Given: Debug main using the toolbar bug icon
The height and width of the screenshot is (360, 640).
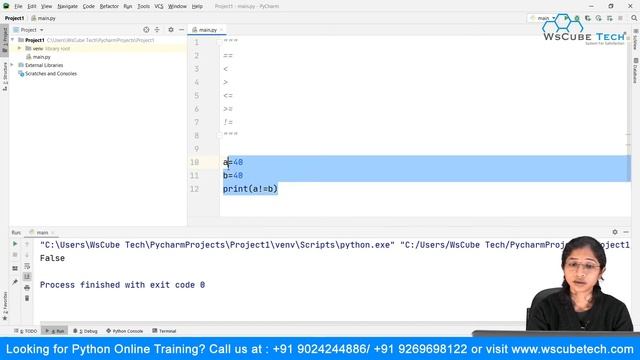Looking at the screenshot, I should click(x=577, y=18).
